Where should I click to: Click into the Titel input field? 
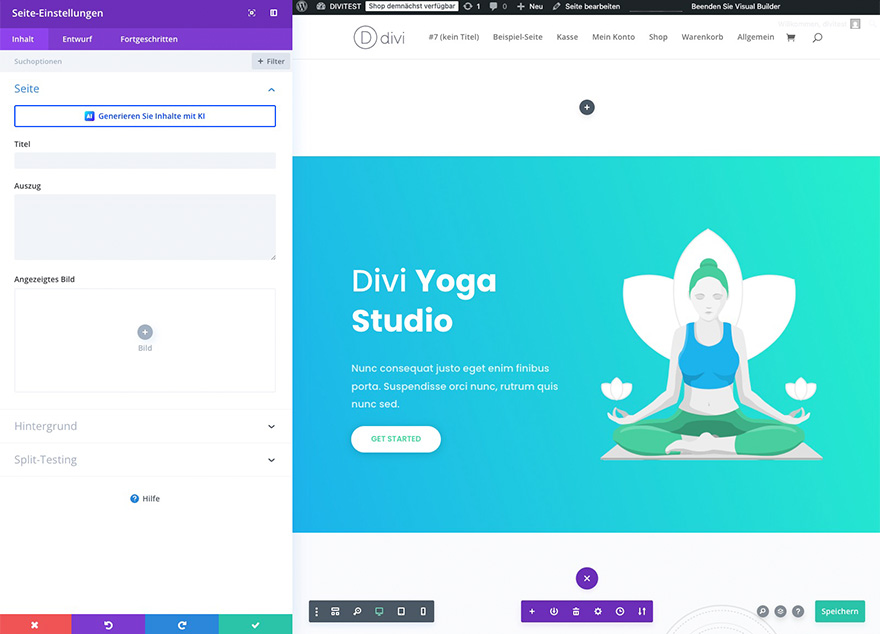pos(145,160)
